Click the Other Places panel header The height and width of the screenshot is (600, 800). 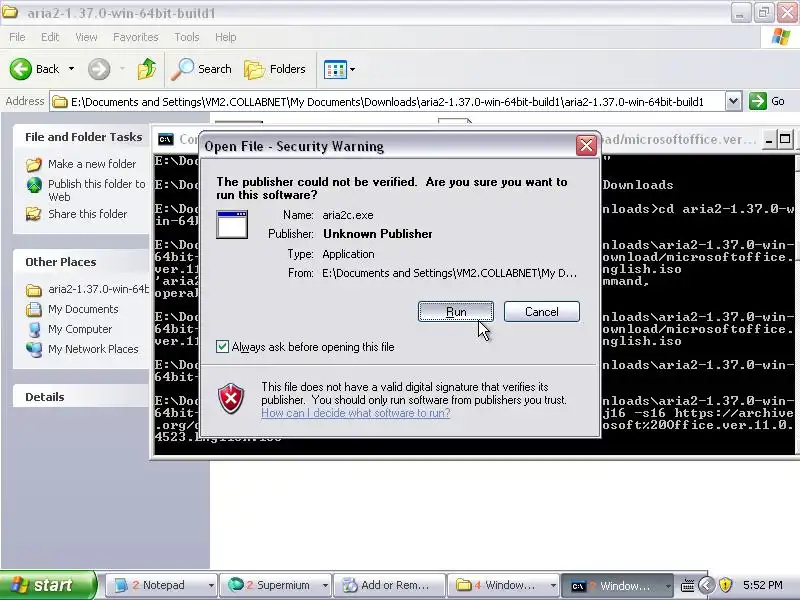tap(82, 262)
